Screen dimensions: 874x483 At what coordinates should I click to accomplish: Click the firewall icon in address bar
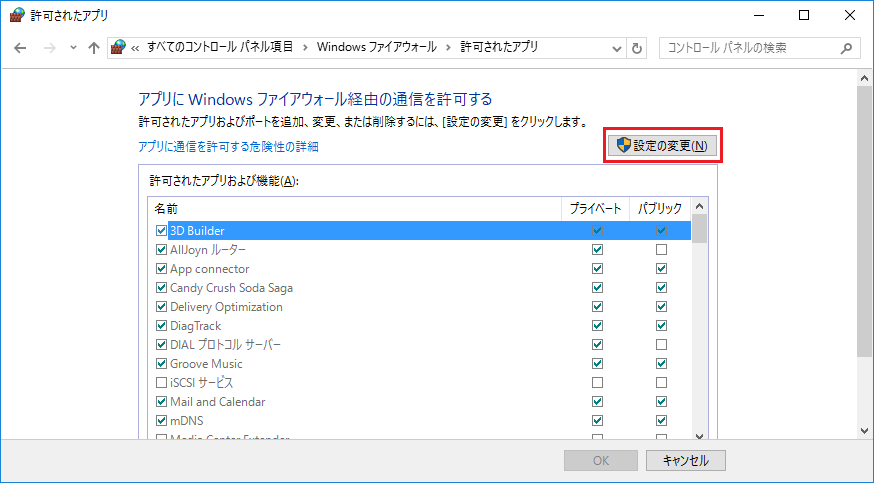(x=118, y=47)
